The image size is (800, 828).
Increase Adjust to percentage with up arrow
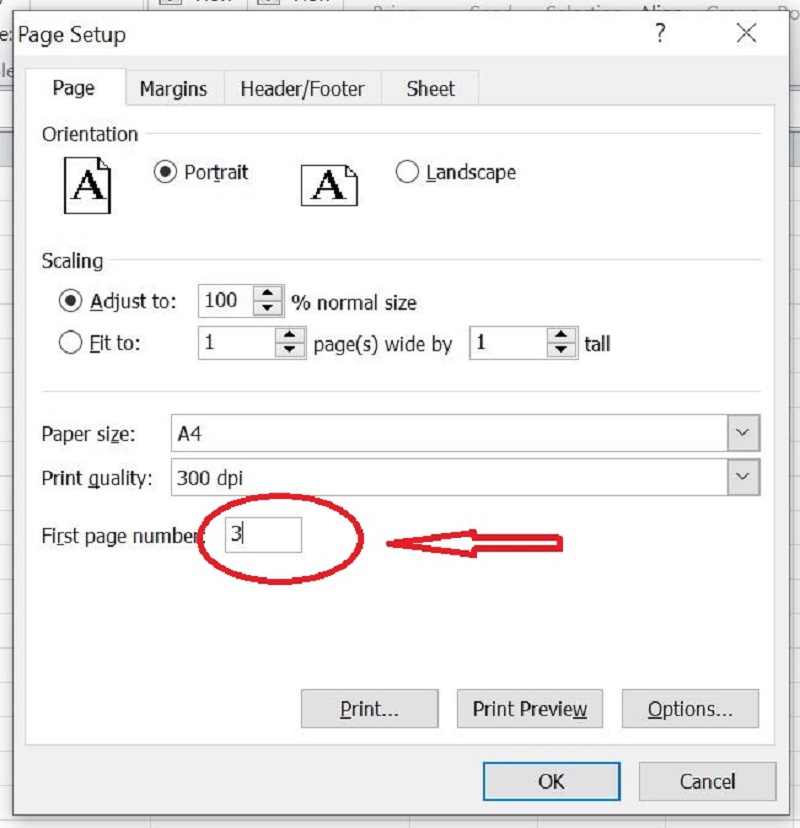point(268,293)
